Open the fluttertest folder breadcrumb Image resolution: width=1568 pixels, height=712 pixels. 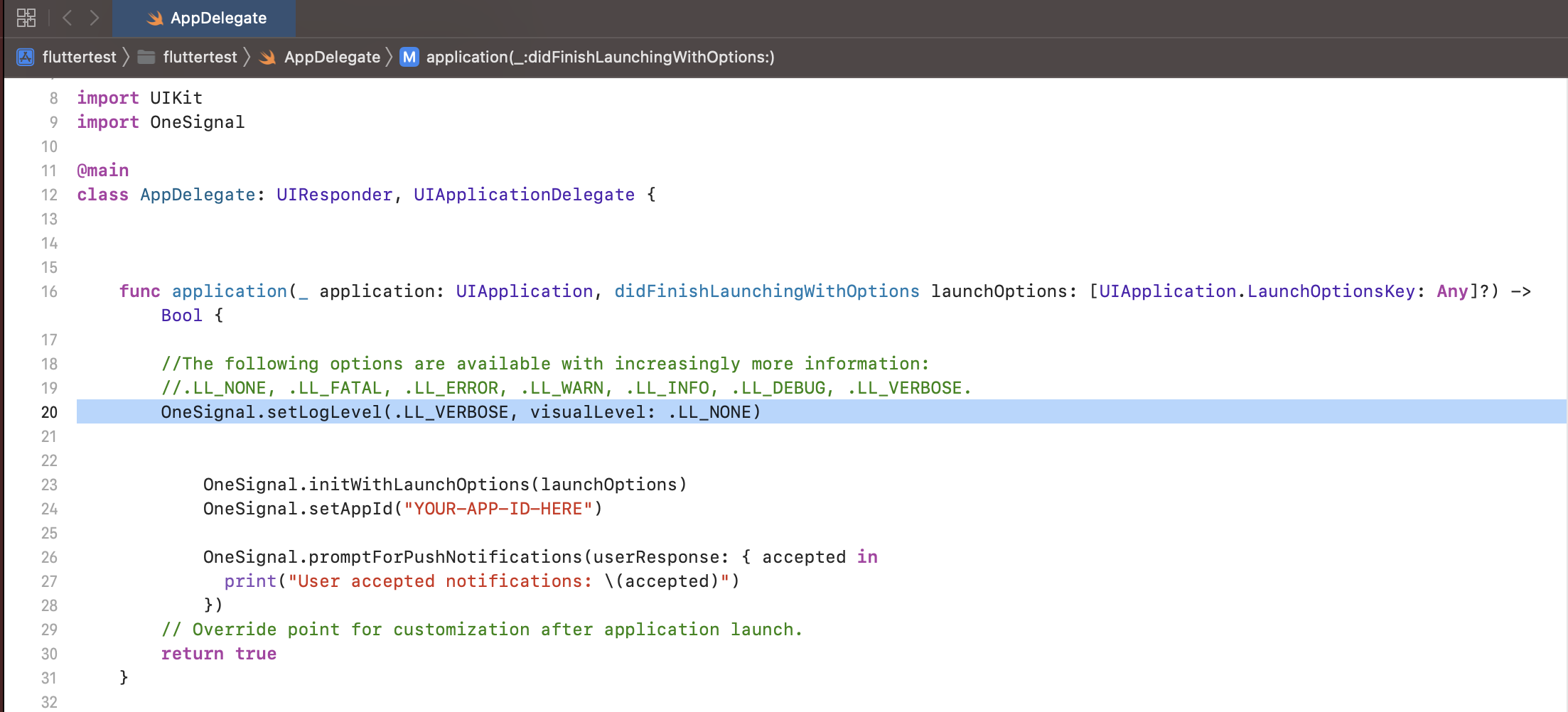(x=200, y=57)
